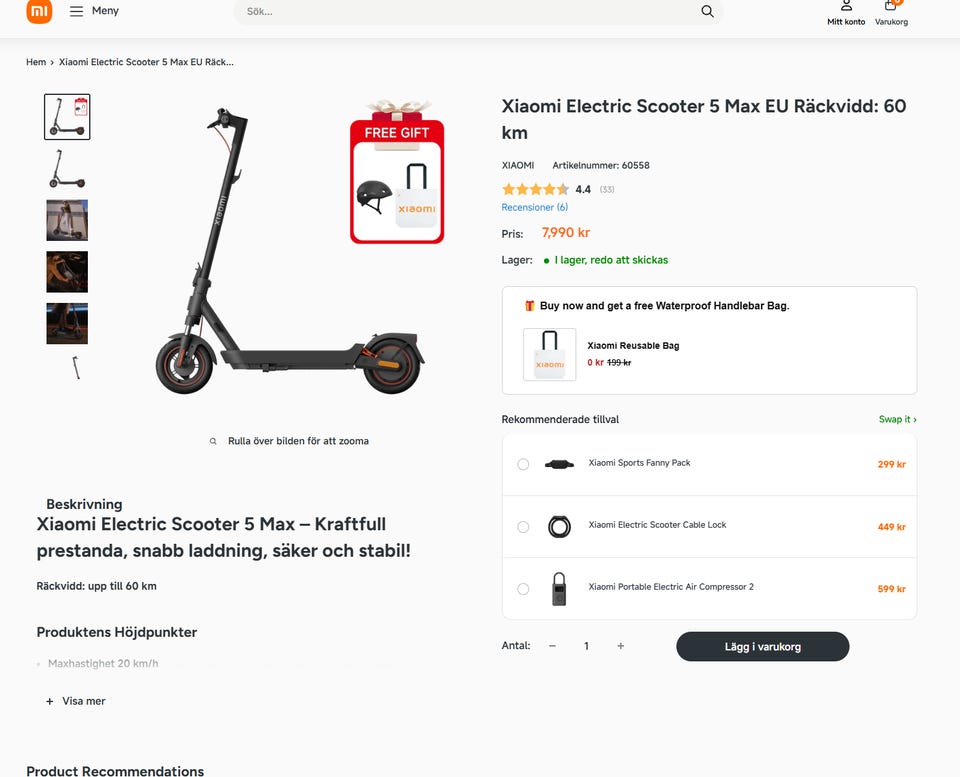
Task: Select Xiaomi Sports Fanny Pack option
Action: pos(523,464)
